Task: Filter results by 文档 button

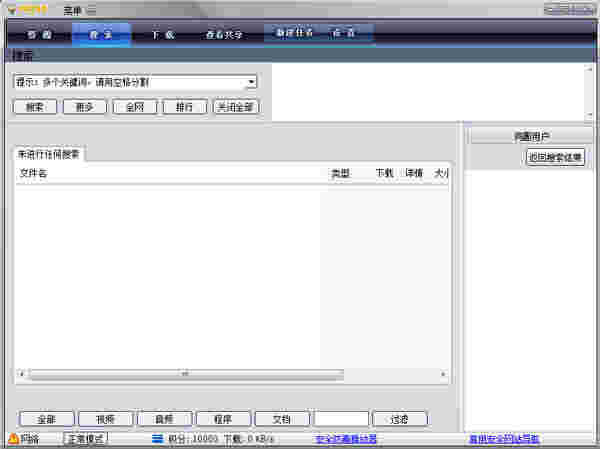Action: click(282, 419)
